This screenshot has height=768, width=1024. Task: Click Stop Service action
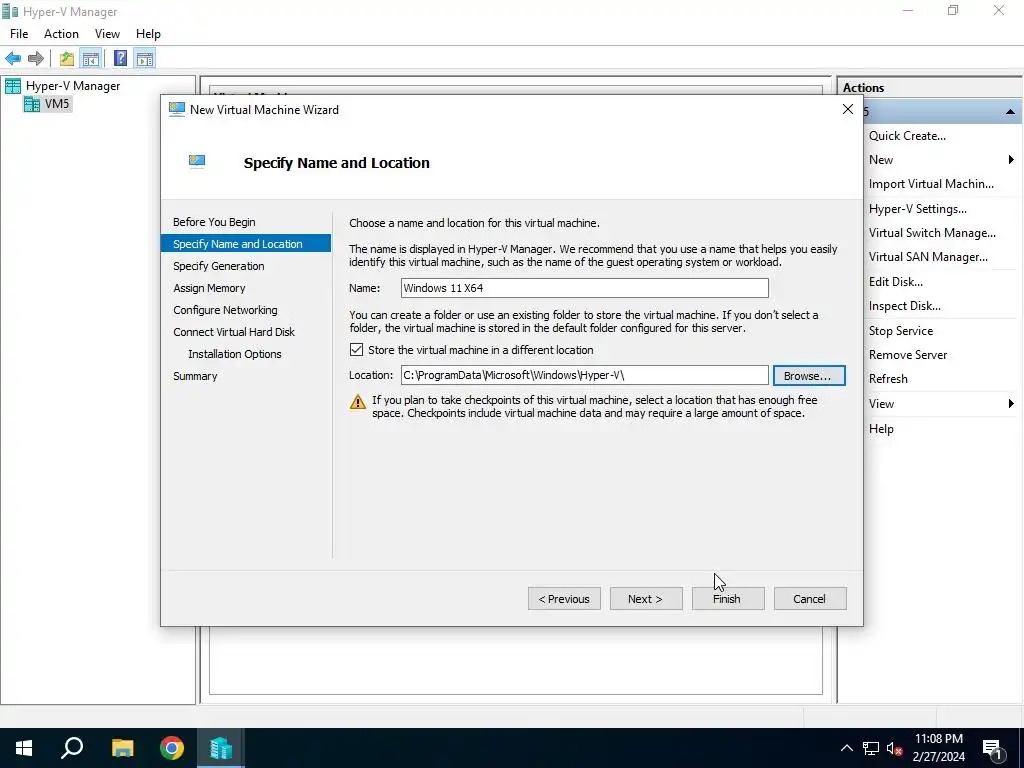pos(901,331)
